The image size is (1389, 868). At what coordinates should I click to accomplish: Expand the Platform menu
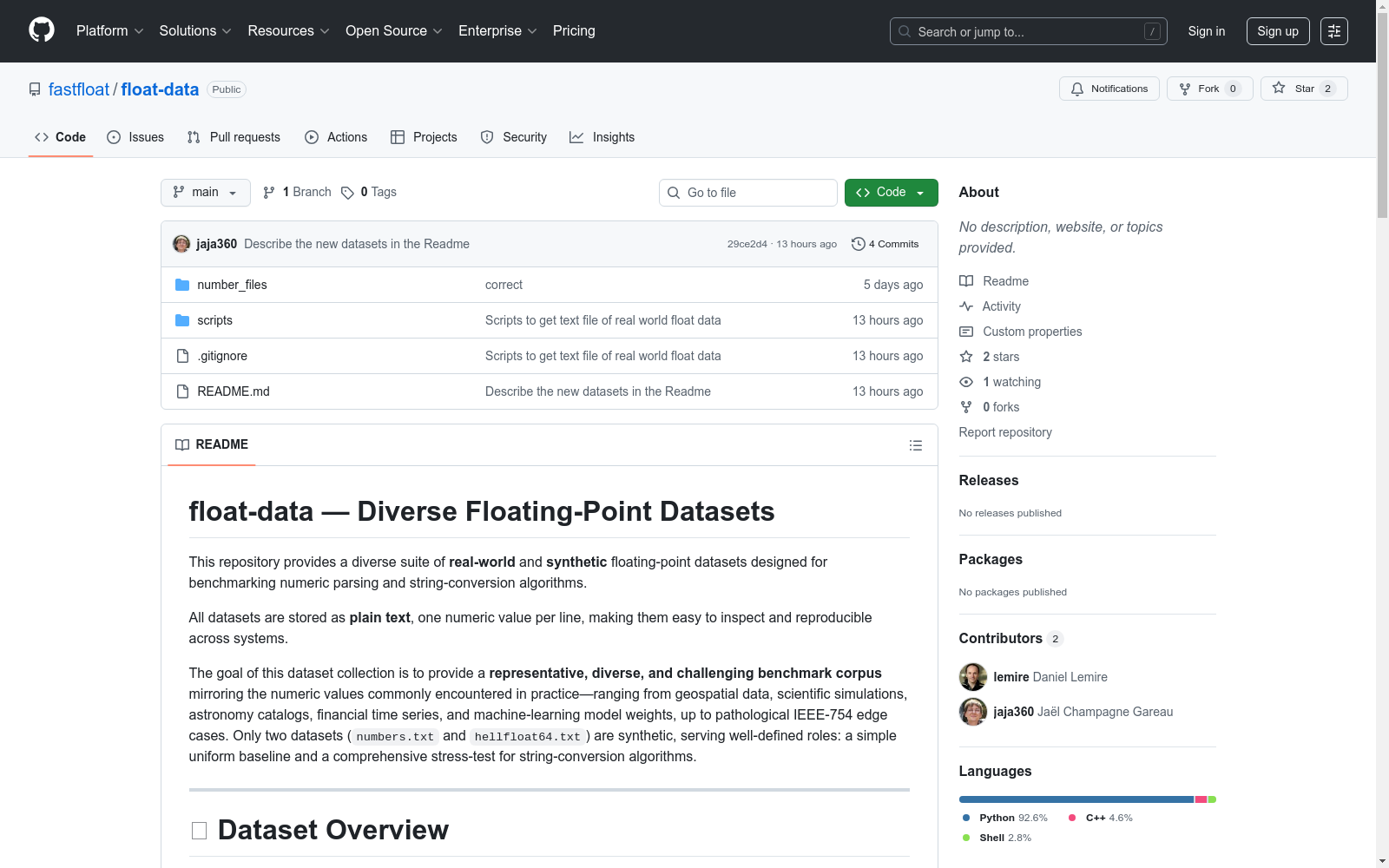110,31
